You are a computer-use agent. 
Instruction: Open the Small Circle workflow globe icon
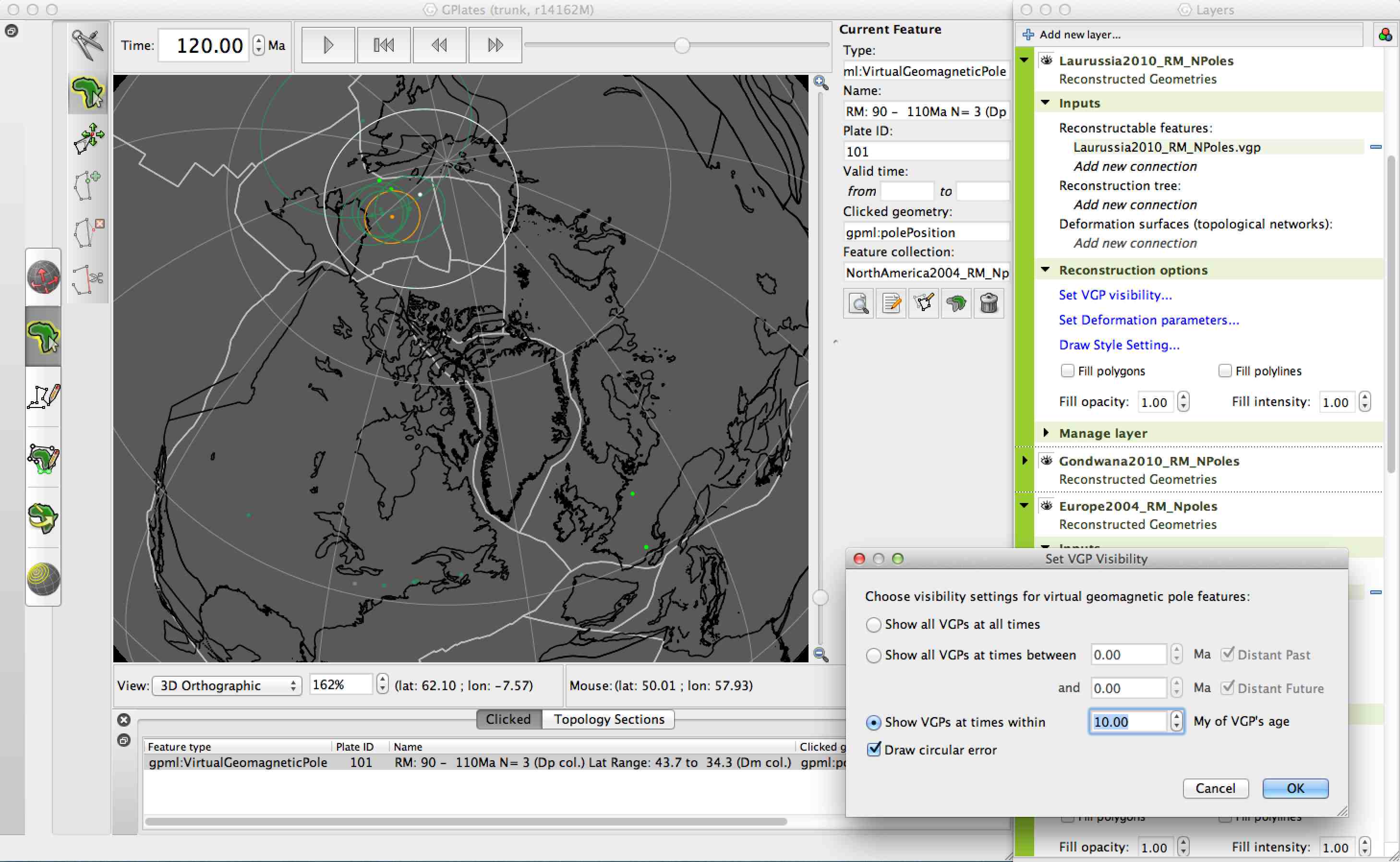[43, 579]
